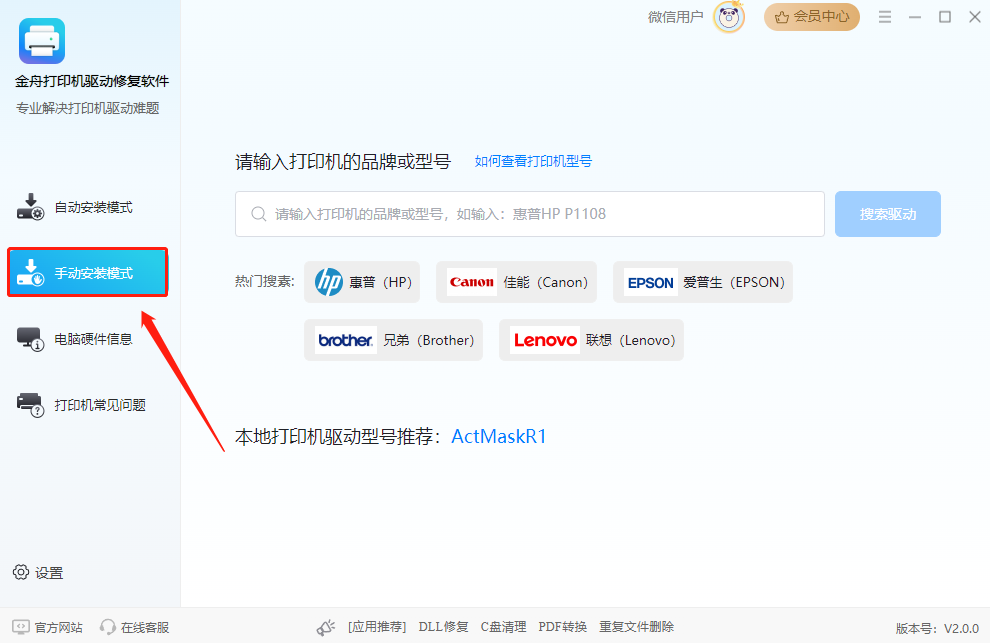990x643 pixels.
Task: Open the hamburger menu icon
Action: [885, 17]
